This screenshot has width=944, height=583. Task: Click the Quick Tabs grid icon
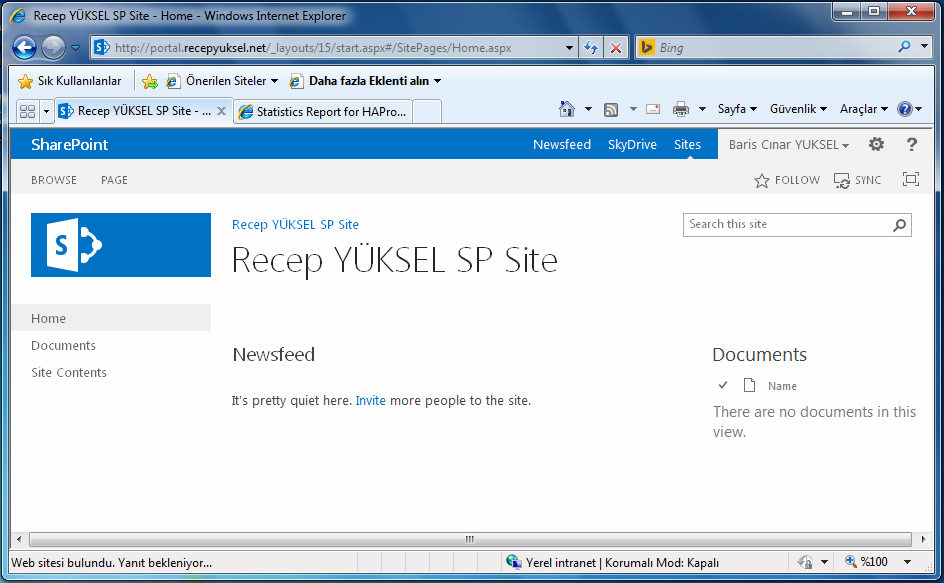(x=27, y=111)
